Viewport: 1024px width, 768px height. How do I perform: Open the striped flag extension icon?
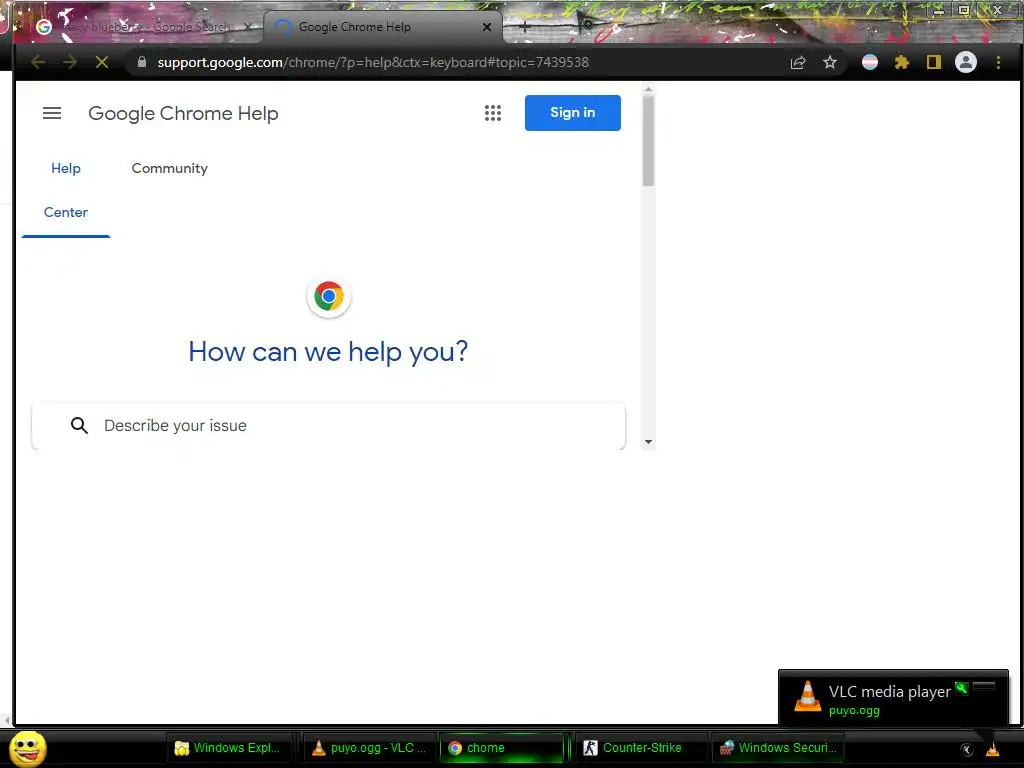(870, 62)
